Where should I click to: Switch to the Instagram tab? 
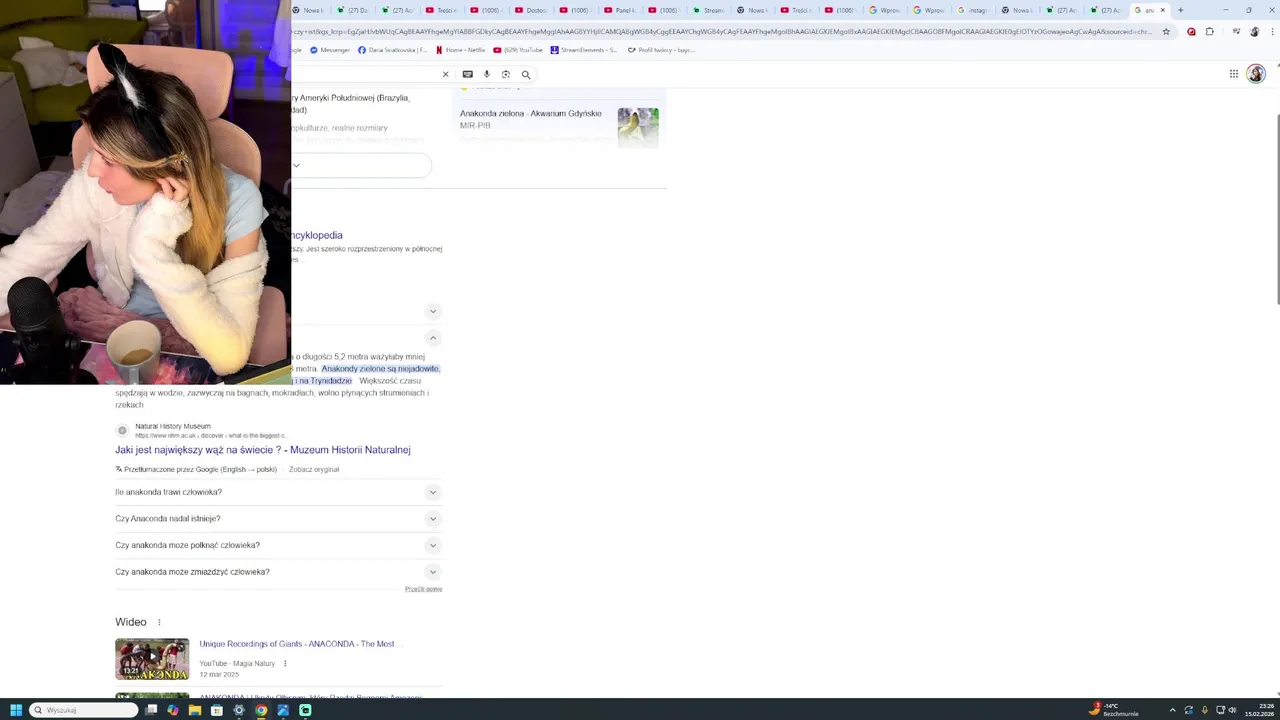(975, 10)
